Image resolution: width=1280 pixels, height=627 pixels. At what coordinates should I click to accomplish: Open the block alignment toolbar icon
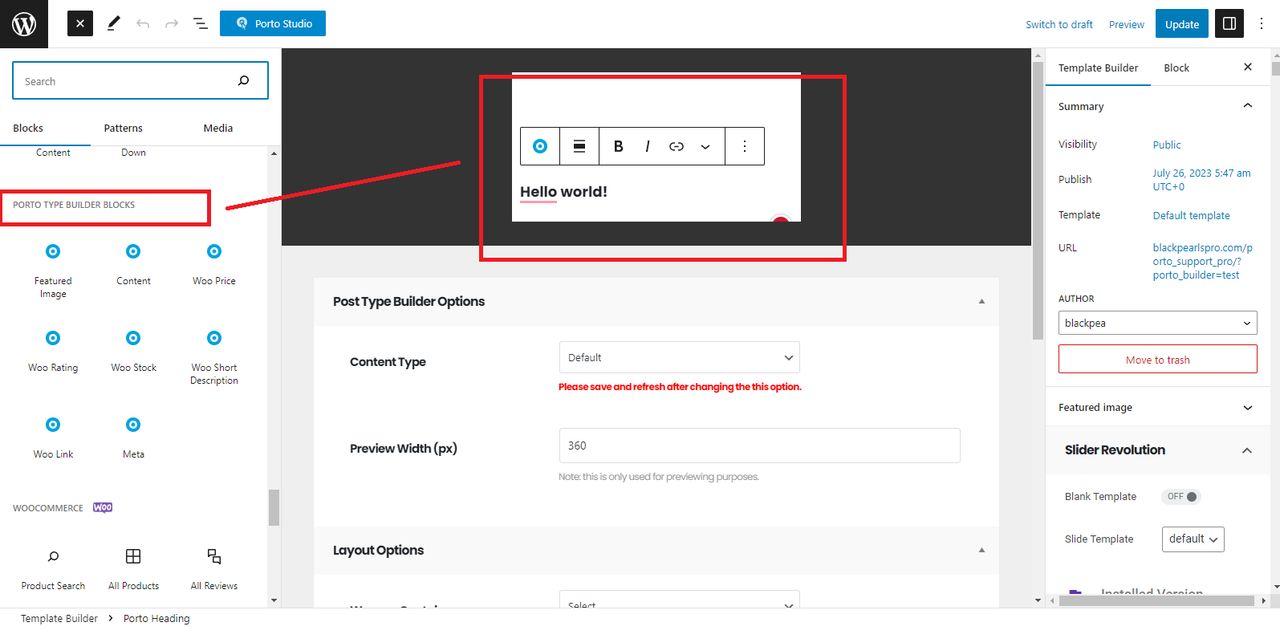(x=579, y=146)
